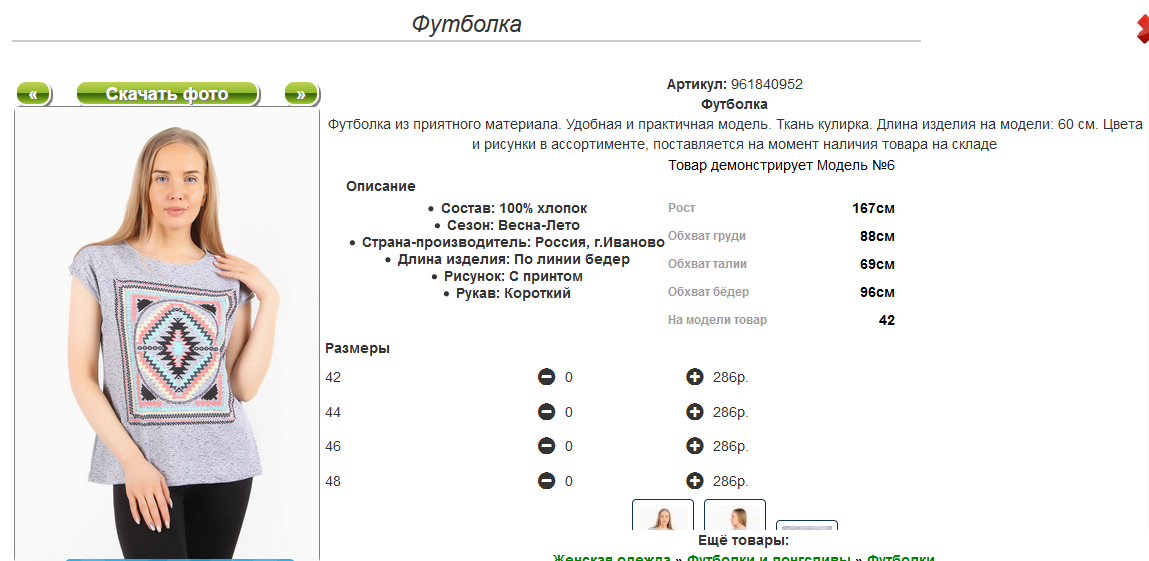Viewport: 1149px width, 561px height.
Task: Click the Сезон: Весна-Лето line
Action: point(513,226)
